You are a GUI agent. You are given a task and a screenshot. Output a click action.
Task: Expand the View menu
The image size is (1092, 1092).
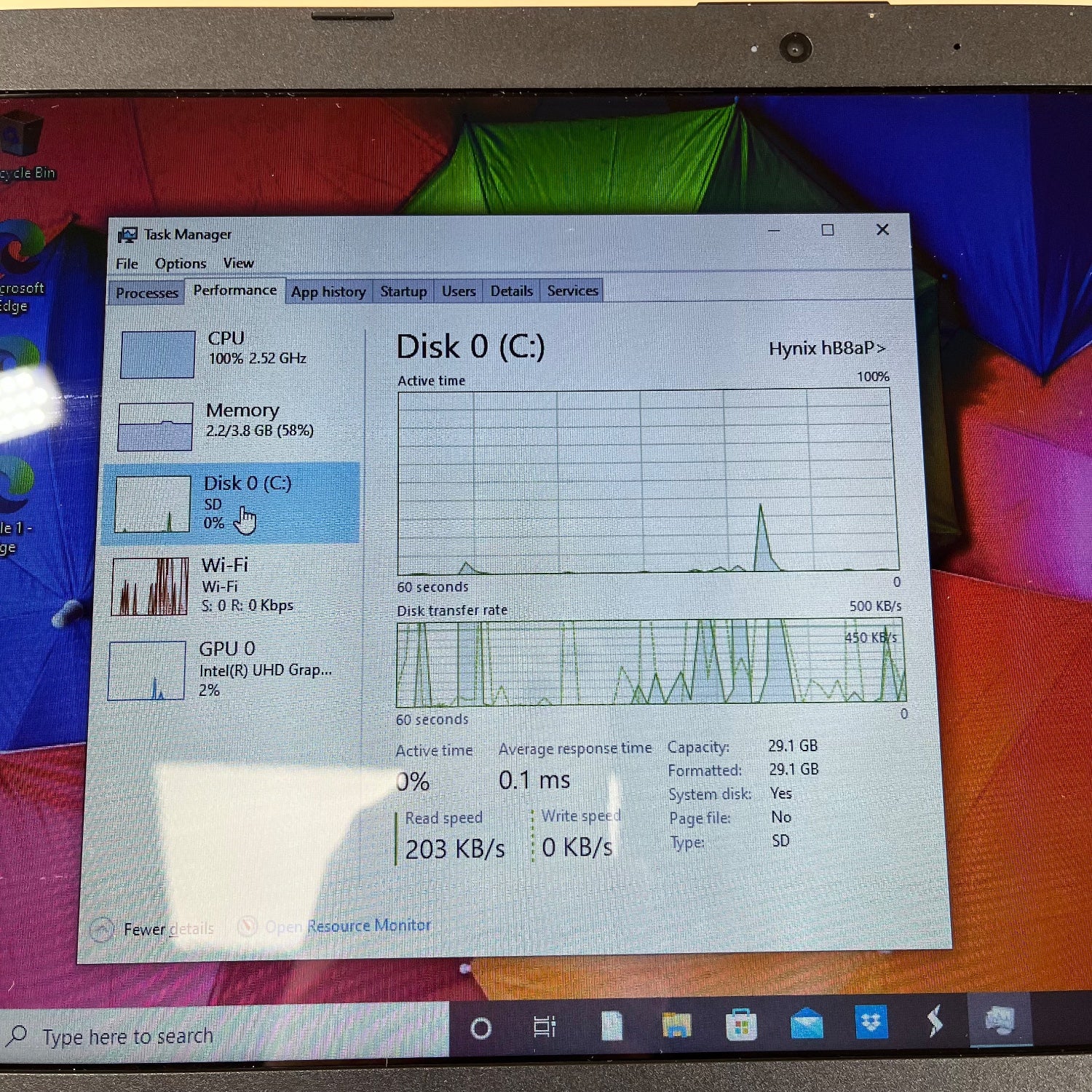[x=238, y=263]
